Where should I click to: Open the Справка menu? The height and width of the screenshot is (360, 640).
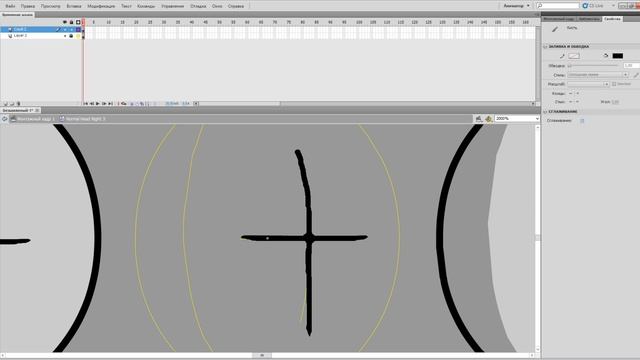pyautogui.click(x=236, y=6)
